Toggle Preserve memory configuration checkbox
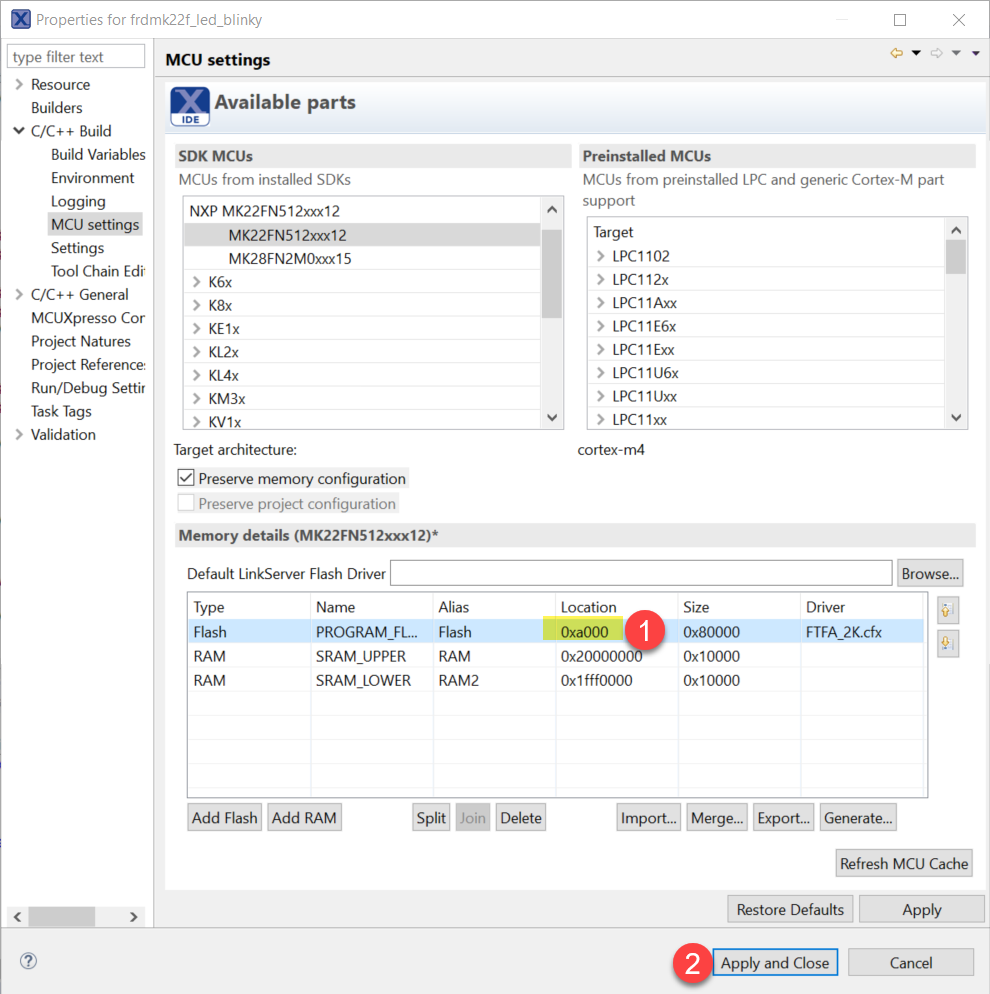Screen dimensions: 990x994 (186, 478)
